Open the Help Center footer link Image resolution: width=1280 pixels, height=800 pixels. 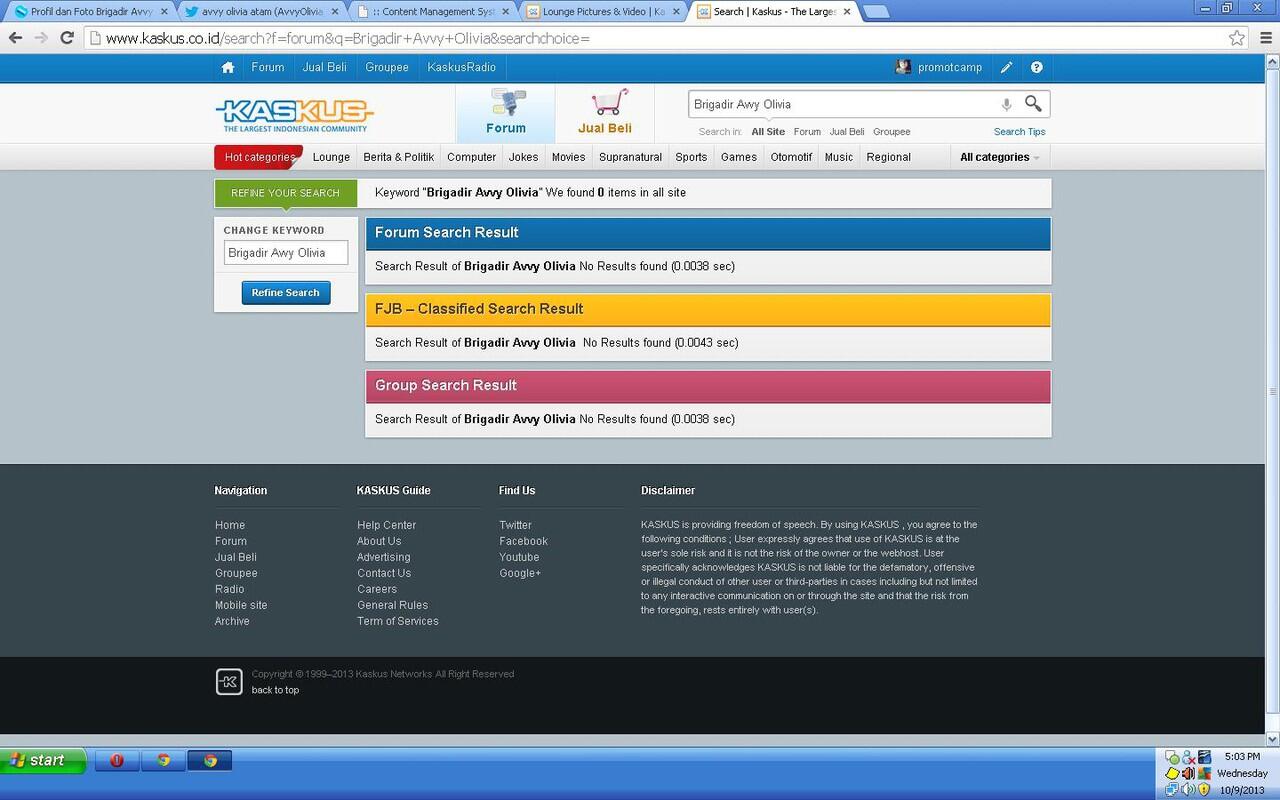click(x=387, y=525)
